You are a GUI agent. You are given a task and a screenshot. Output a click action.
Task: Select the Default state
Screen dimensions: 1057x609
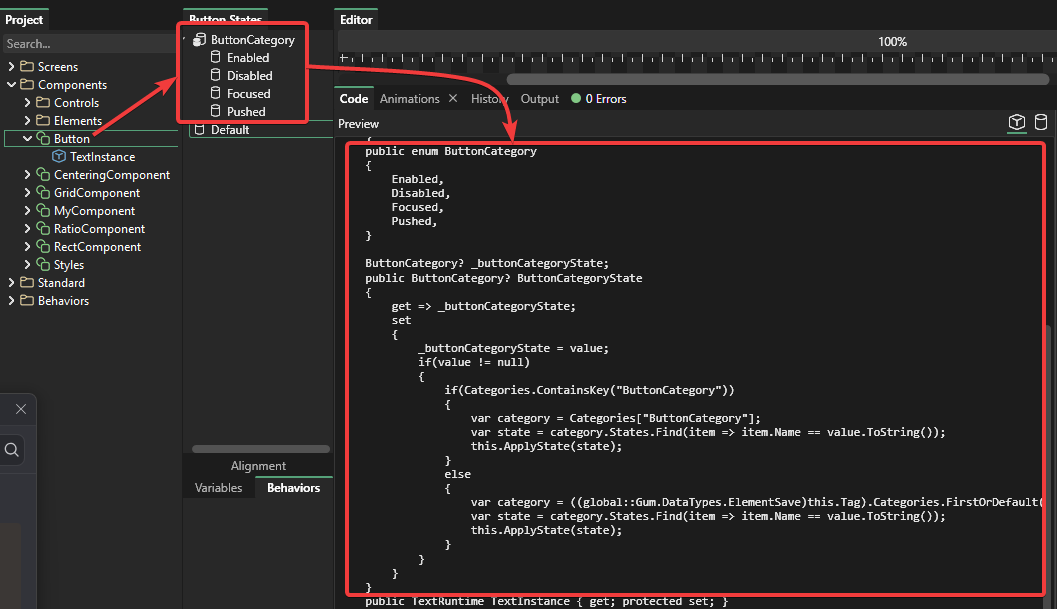(x=229, y=130)
